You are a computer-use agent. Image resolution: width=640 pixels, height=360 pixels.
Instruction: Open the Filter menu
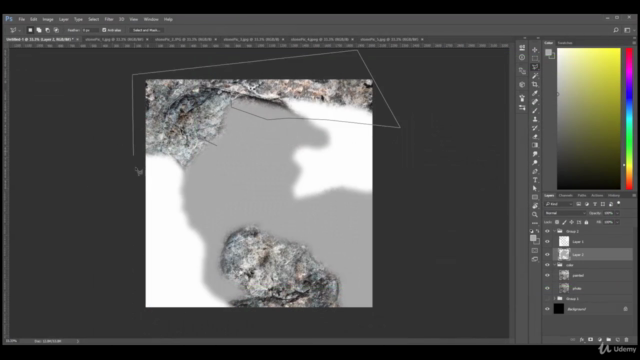pos(109,19)
